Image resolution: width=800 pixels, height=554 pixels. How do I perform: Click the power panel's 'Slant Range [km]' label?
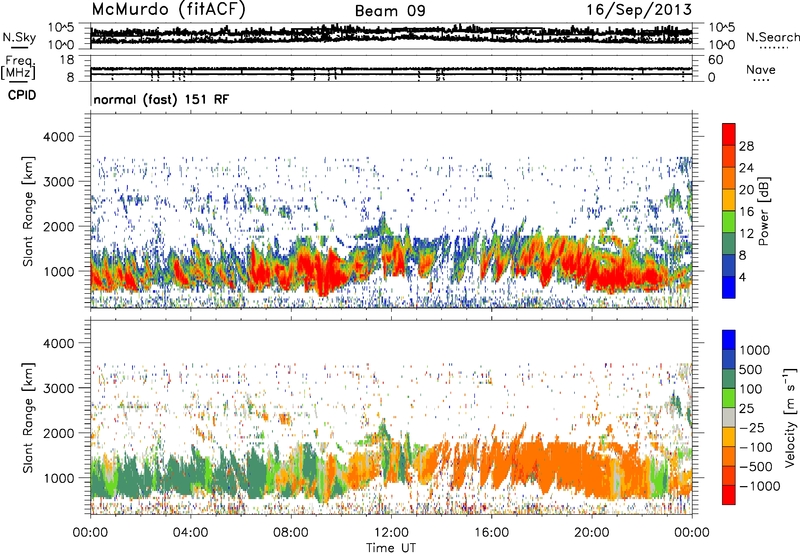pyautogui.click(x=28, y=211)
